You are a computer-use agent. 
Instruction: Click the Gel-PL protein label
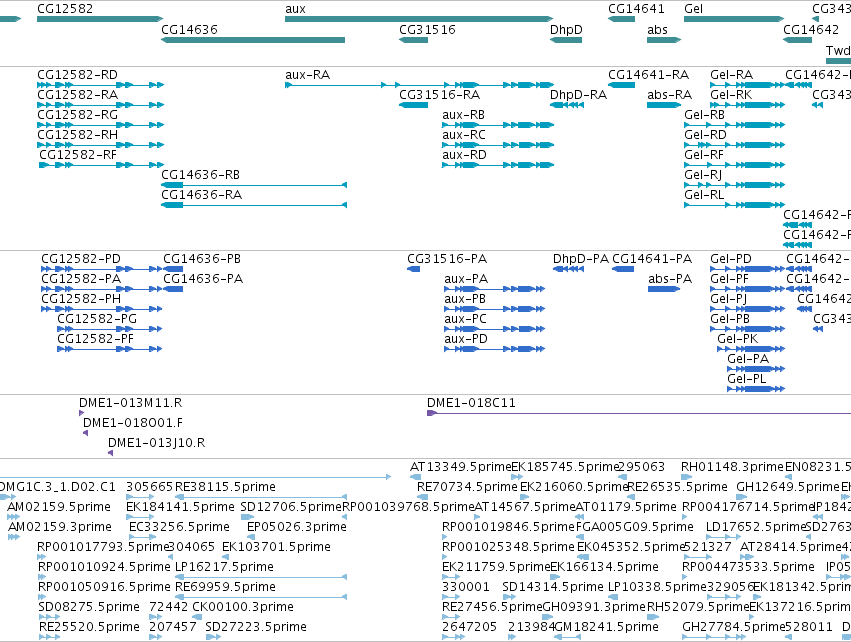tap(747, 379)
